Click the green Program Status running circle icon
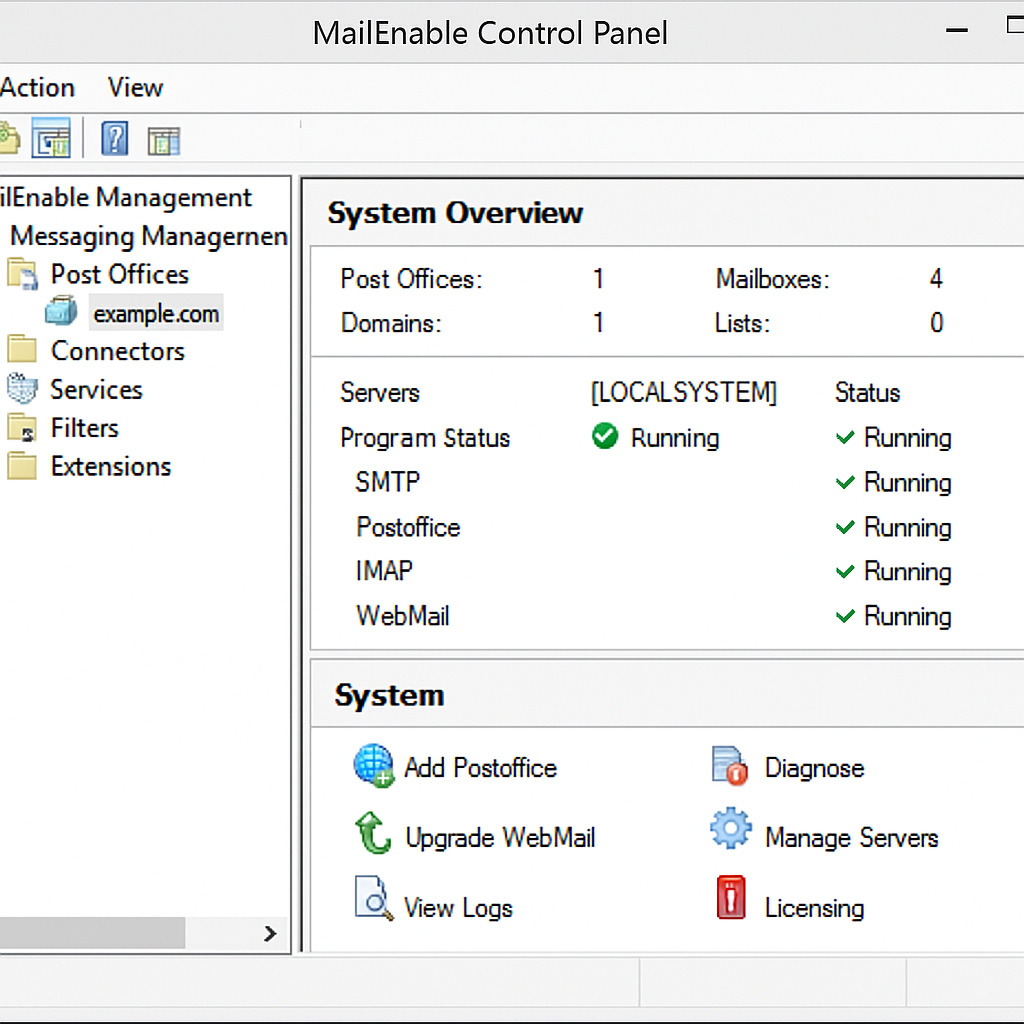Image resolution: width=1024 pixels, height=1024 pixels. click(x=605, y=436)
